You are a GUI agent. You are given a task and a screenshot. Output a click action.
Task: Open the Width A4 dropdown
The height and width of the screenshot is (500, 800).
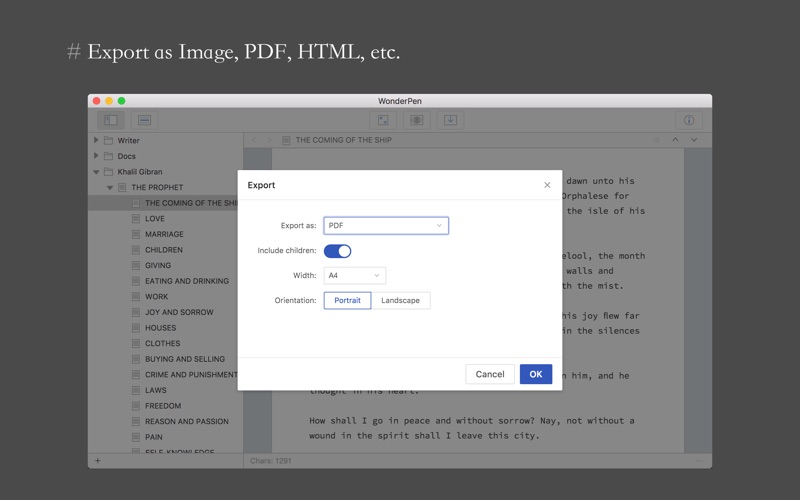[355, 276]
